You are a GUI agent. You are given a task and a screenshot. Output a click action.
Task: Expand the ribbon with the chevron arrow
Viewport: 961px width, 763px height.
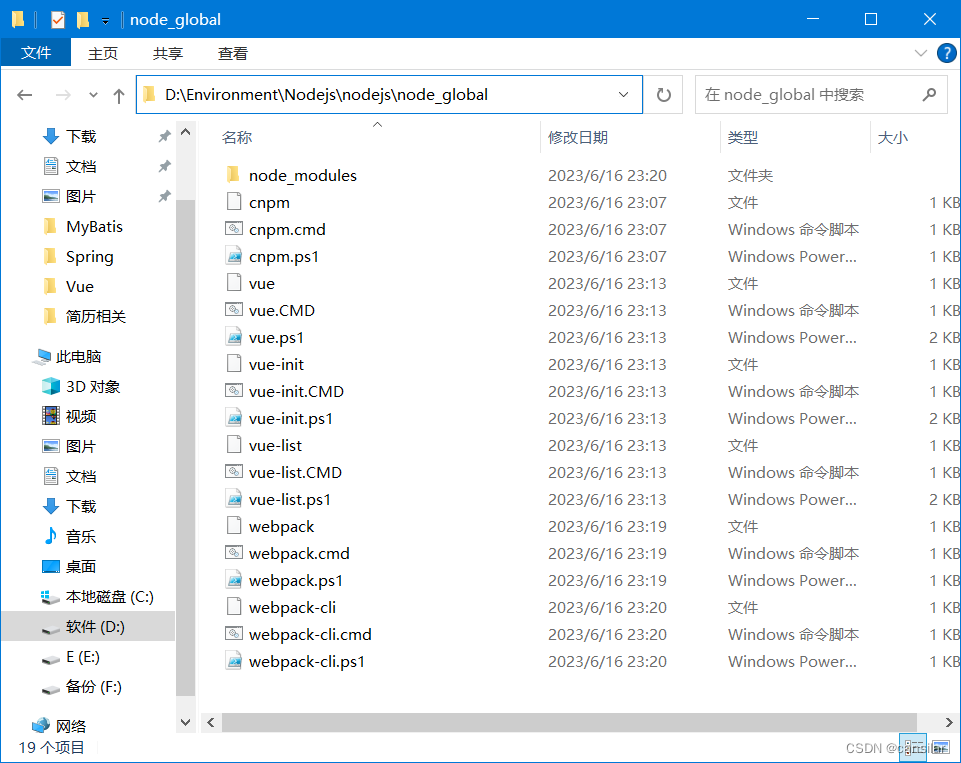[x=921, y=53]
